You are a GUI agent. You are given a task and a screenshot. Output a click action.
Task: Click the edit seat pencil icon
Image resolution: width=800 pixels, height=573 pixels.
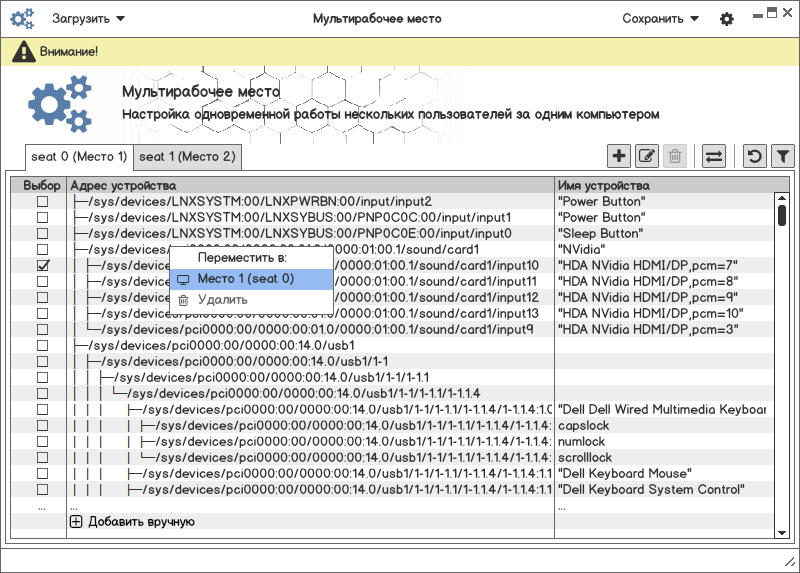click(x=647, y=156)
